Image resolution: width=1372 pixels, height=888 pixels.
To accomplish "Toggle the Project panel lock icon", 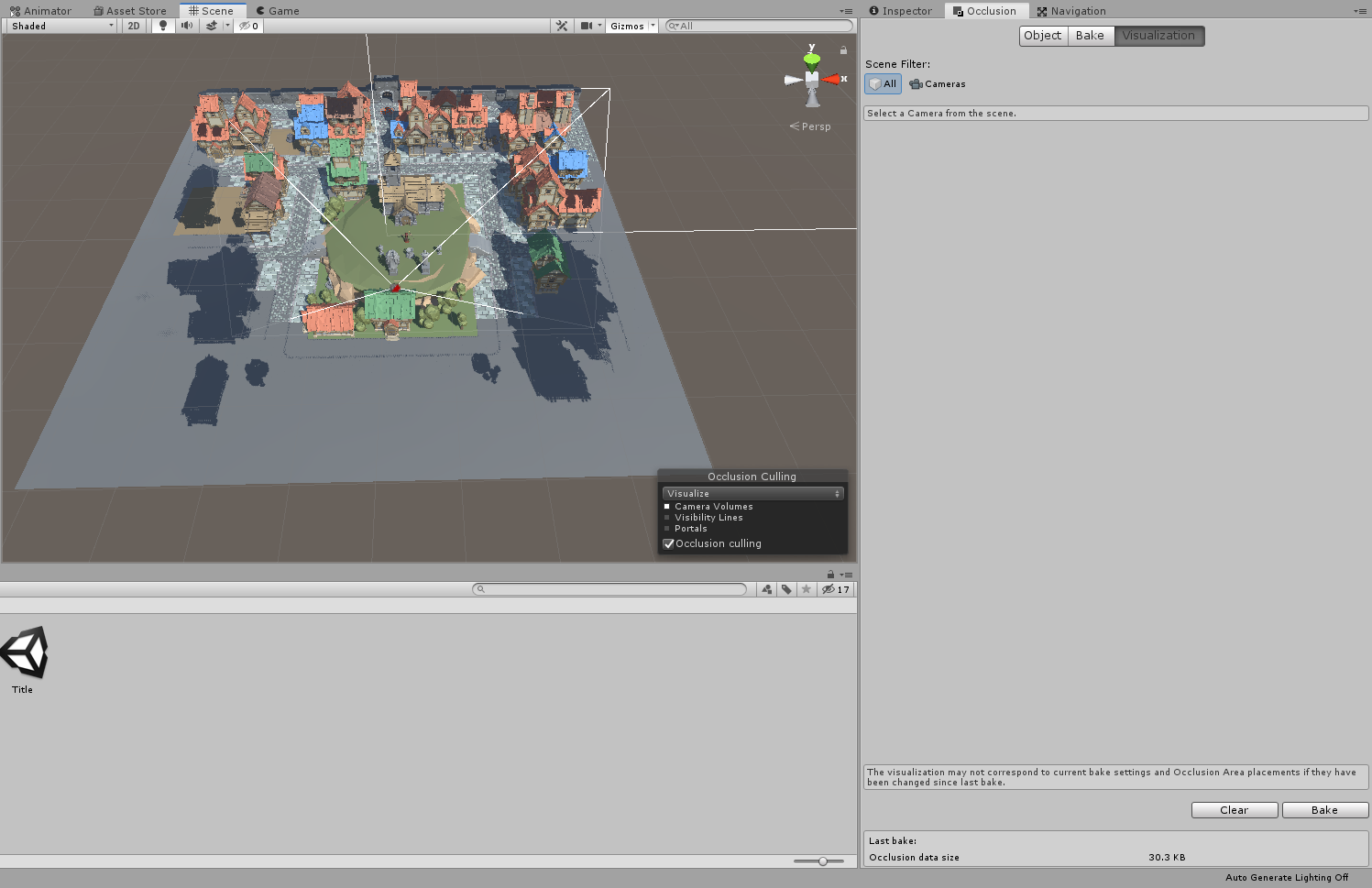I will point(830,575).
